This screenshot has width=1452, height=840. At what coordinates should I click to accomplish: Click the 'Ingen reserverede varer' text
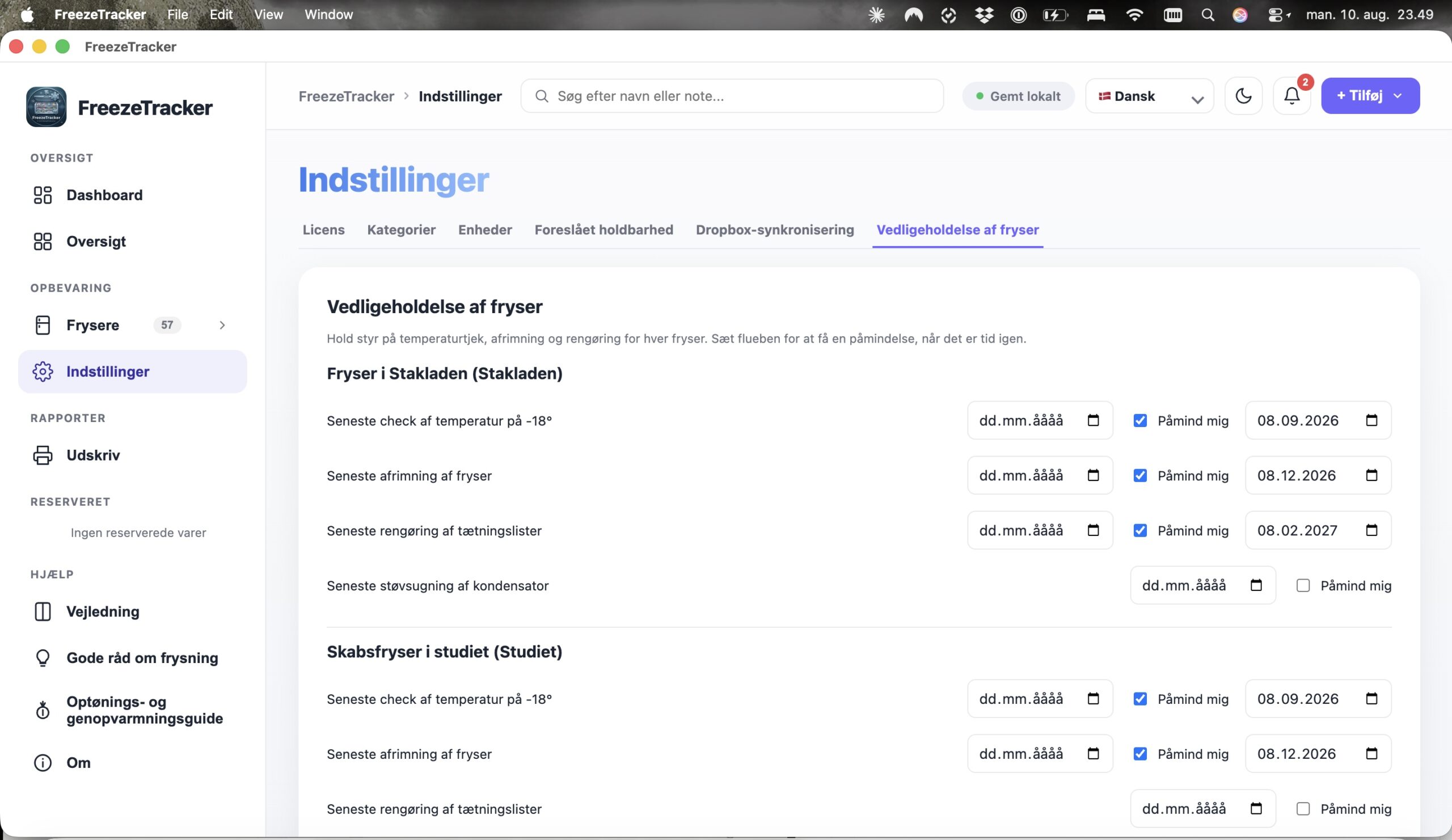tap(138, 533)
